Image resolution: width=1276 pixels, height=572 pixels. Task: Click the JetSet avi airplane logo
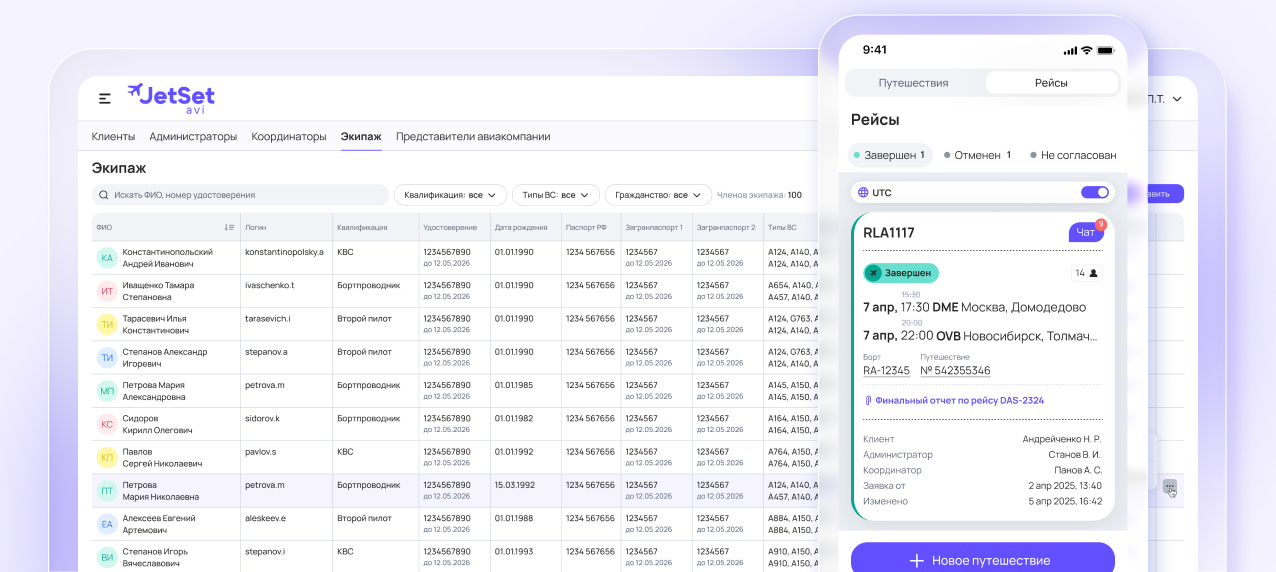(171, 98)
